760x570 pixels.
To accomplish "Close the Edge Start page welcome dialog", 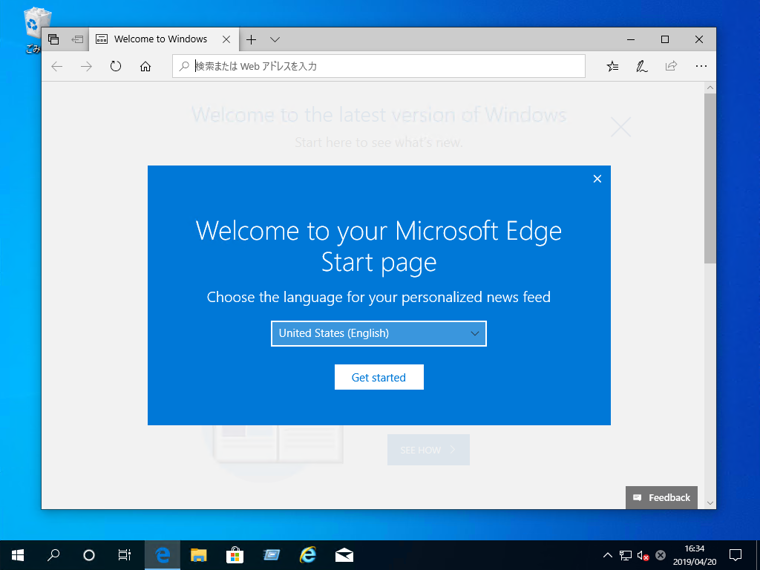I will [x=597, y=179].
